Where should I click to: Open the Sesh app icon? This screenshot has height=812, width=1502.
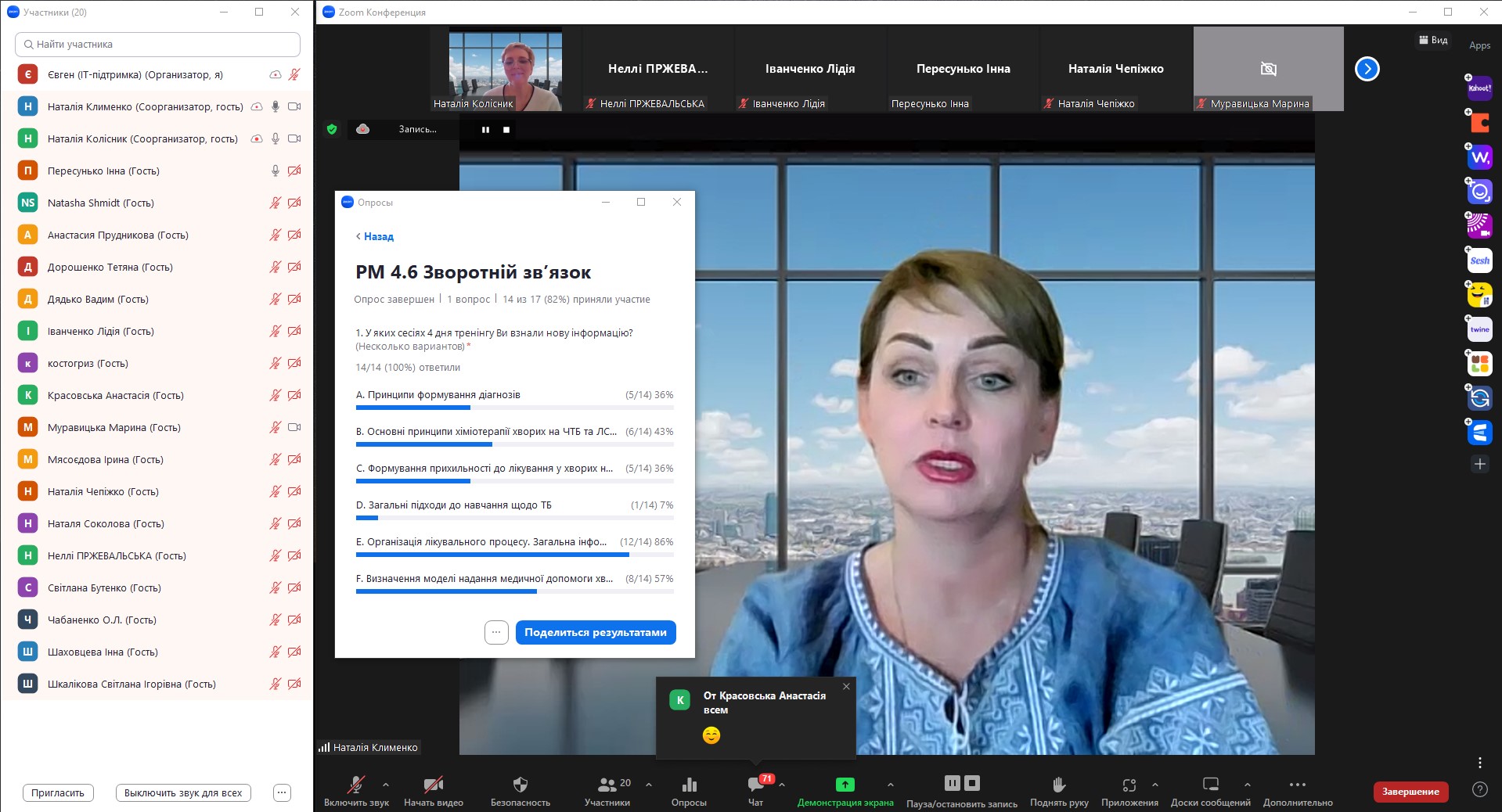pos(1479,260)
